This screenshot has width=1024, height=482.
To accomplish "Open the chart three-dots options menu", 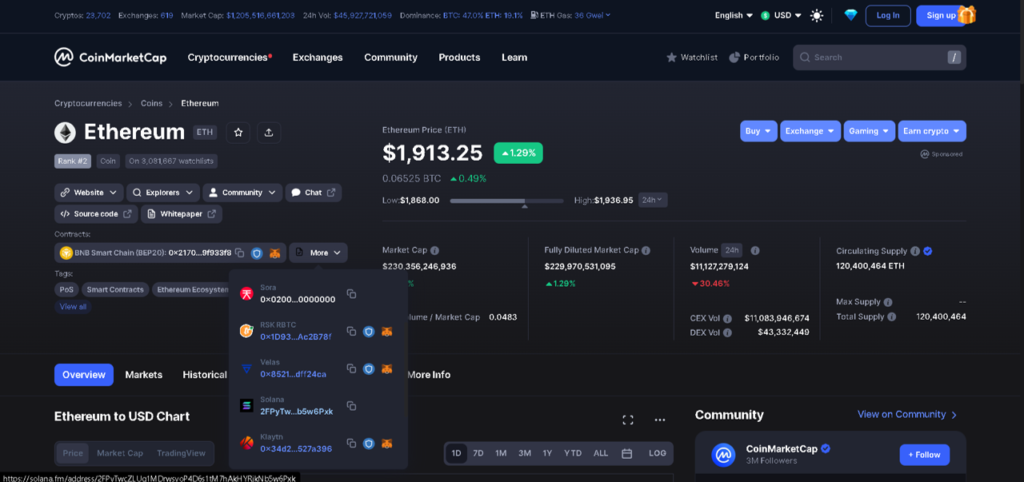I will 660,420.
